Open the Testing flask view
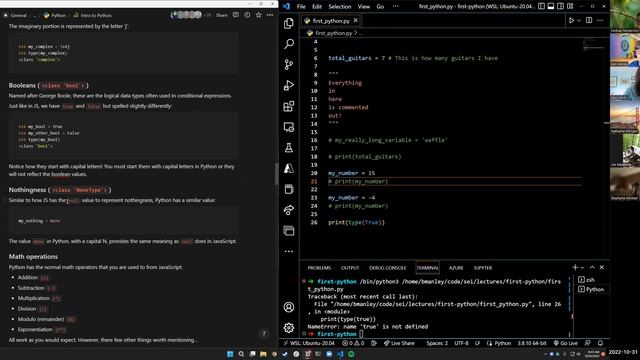 (289, 148)
